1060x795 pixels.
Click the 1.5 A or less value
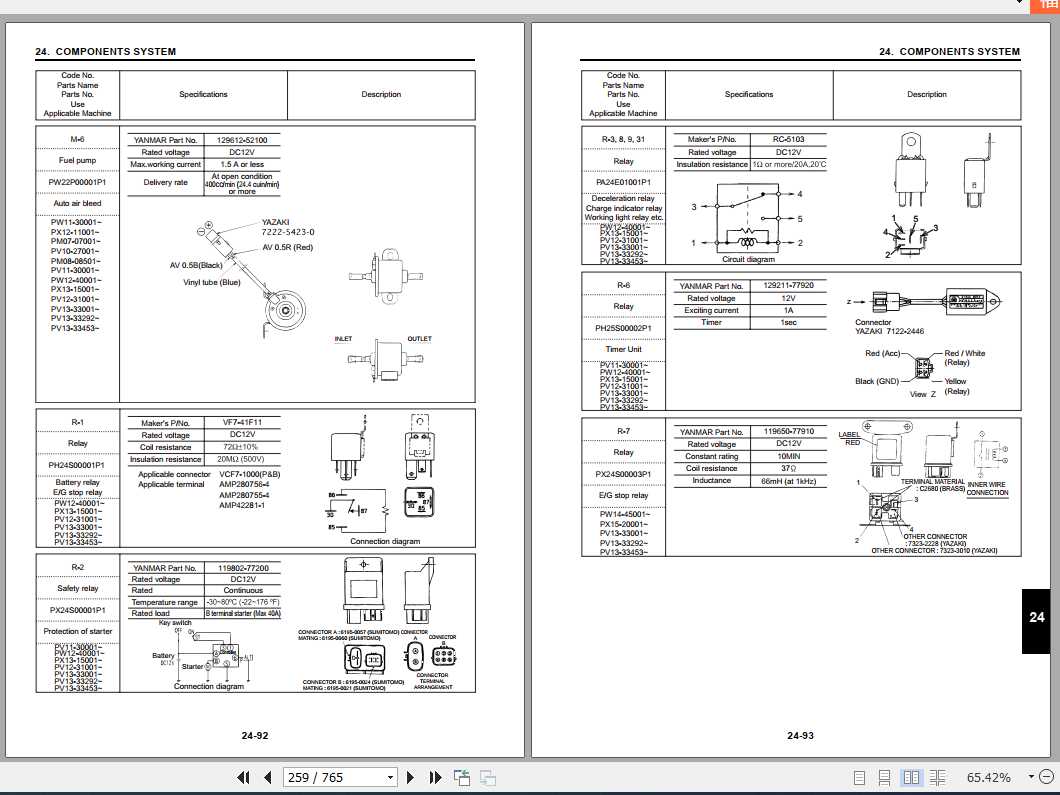[242, 164]
